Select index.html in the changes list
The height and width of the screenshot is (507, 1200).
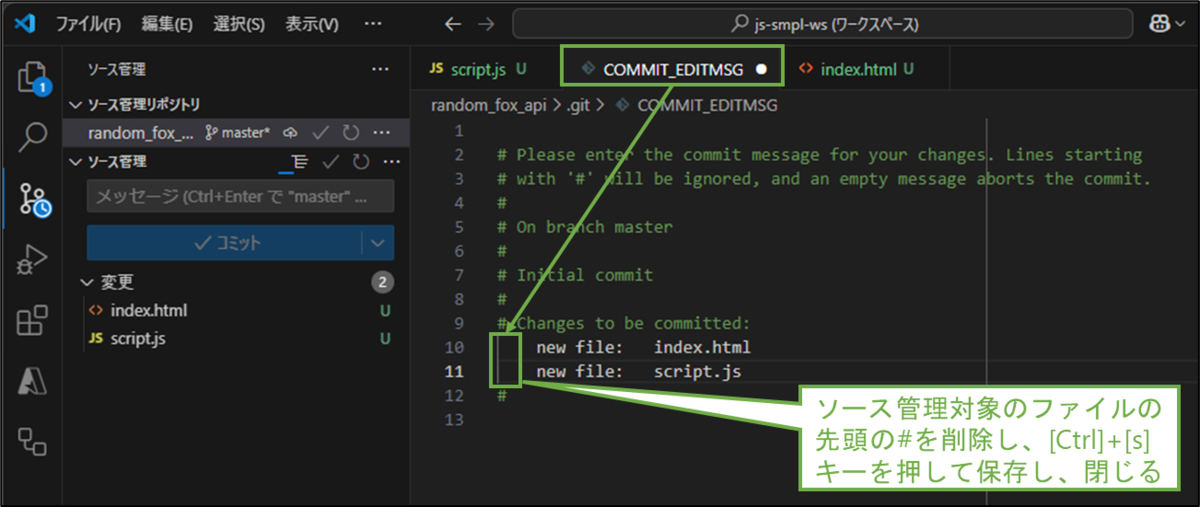[x=148, y=310]
